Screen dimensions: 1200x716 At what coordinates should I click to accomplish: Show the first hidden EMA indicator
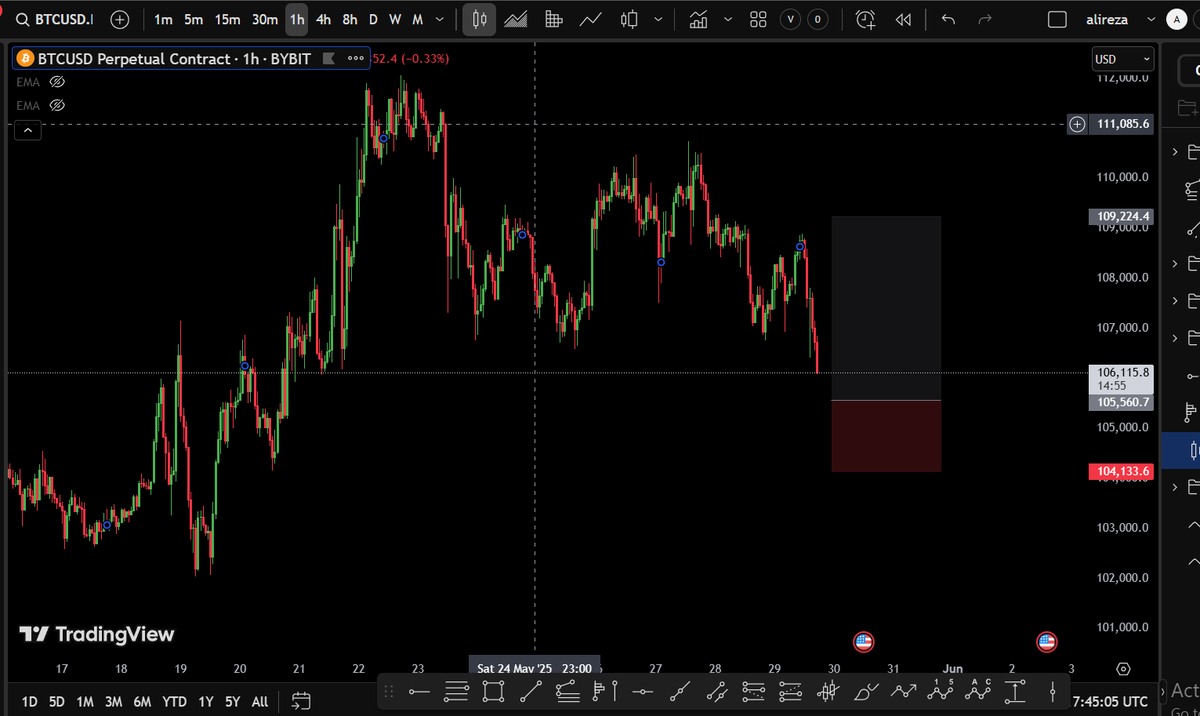point(57,82)
